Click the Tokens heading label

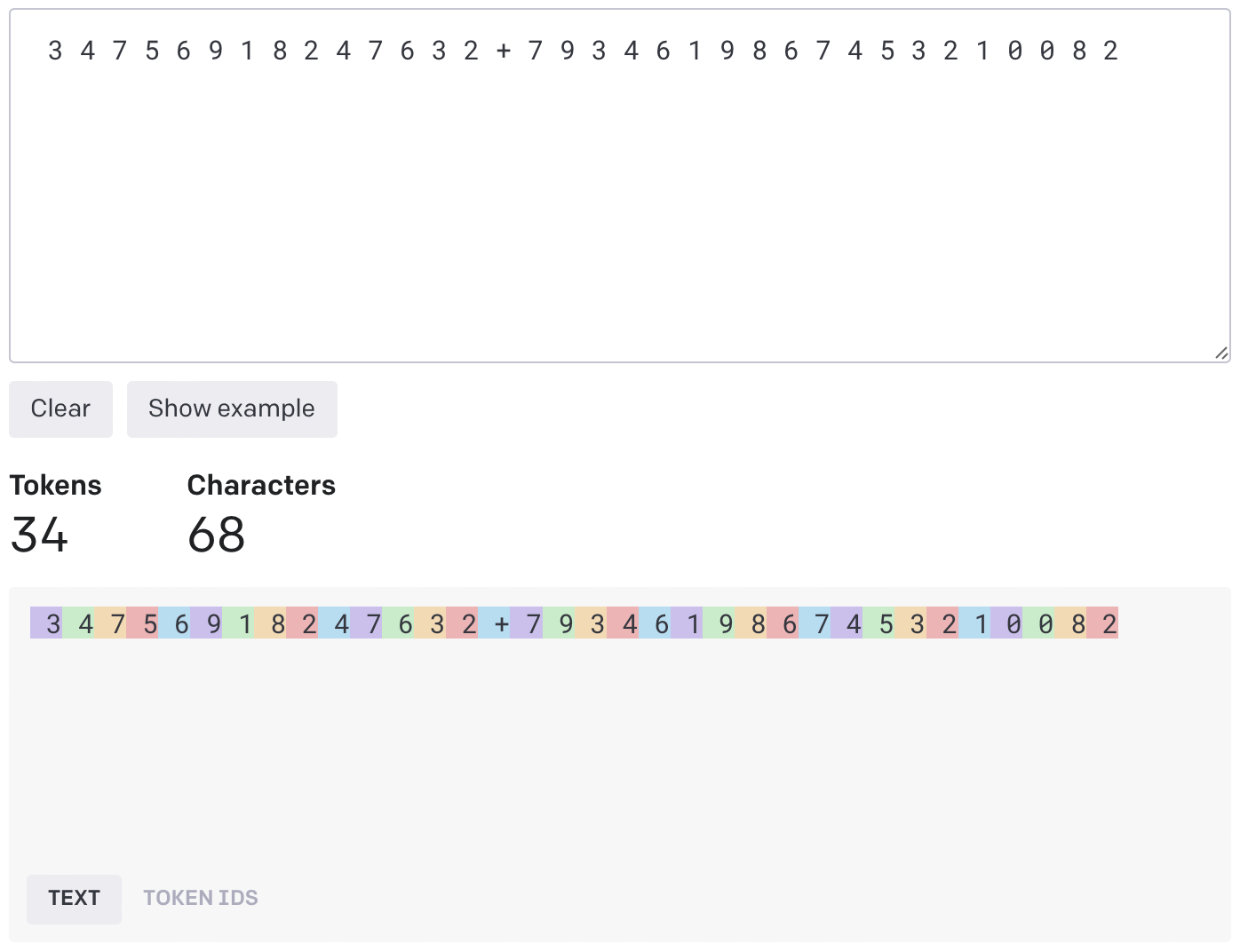tap(55, 485)
